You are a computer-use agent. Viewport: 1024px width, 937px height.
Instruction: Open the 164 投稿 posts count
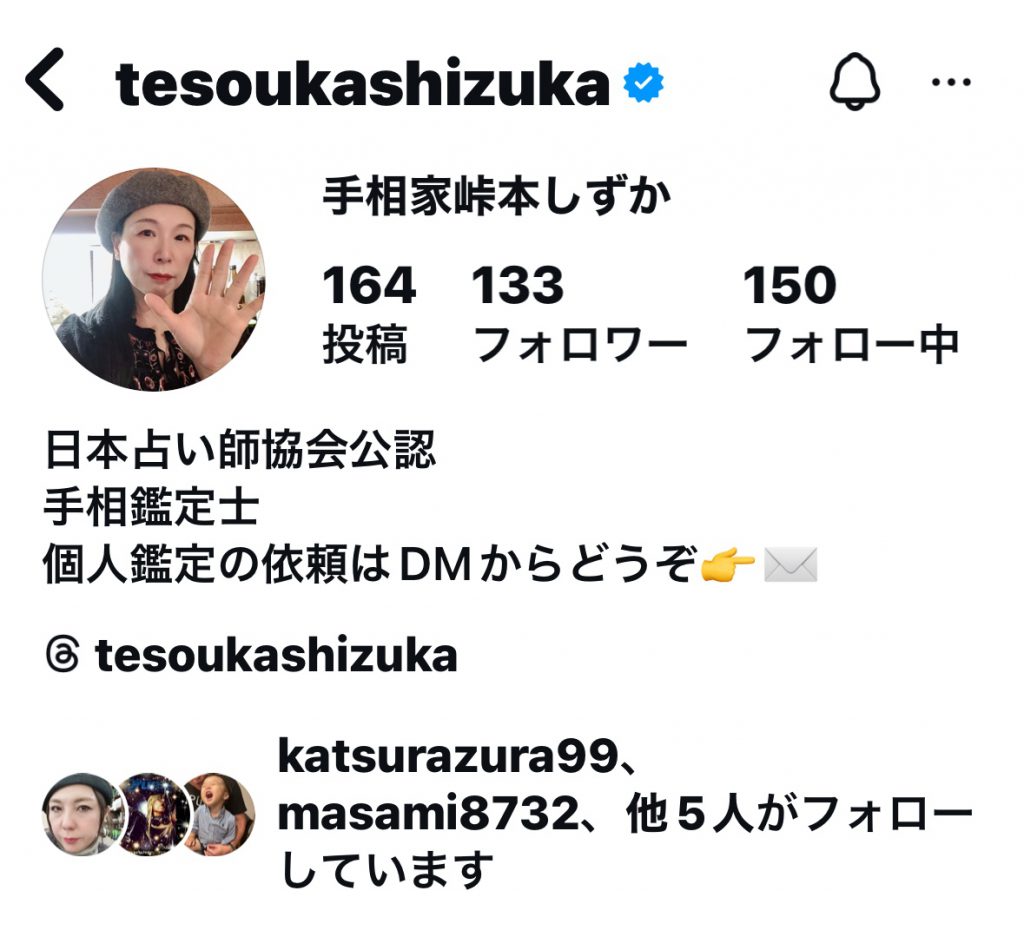pyautogui.click(x=368, y=313)
